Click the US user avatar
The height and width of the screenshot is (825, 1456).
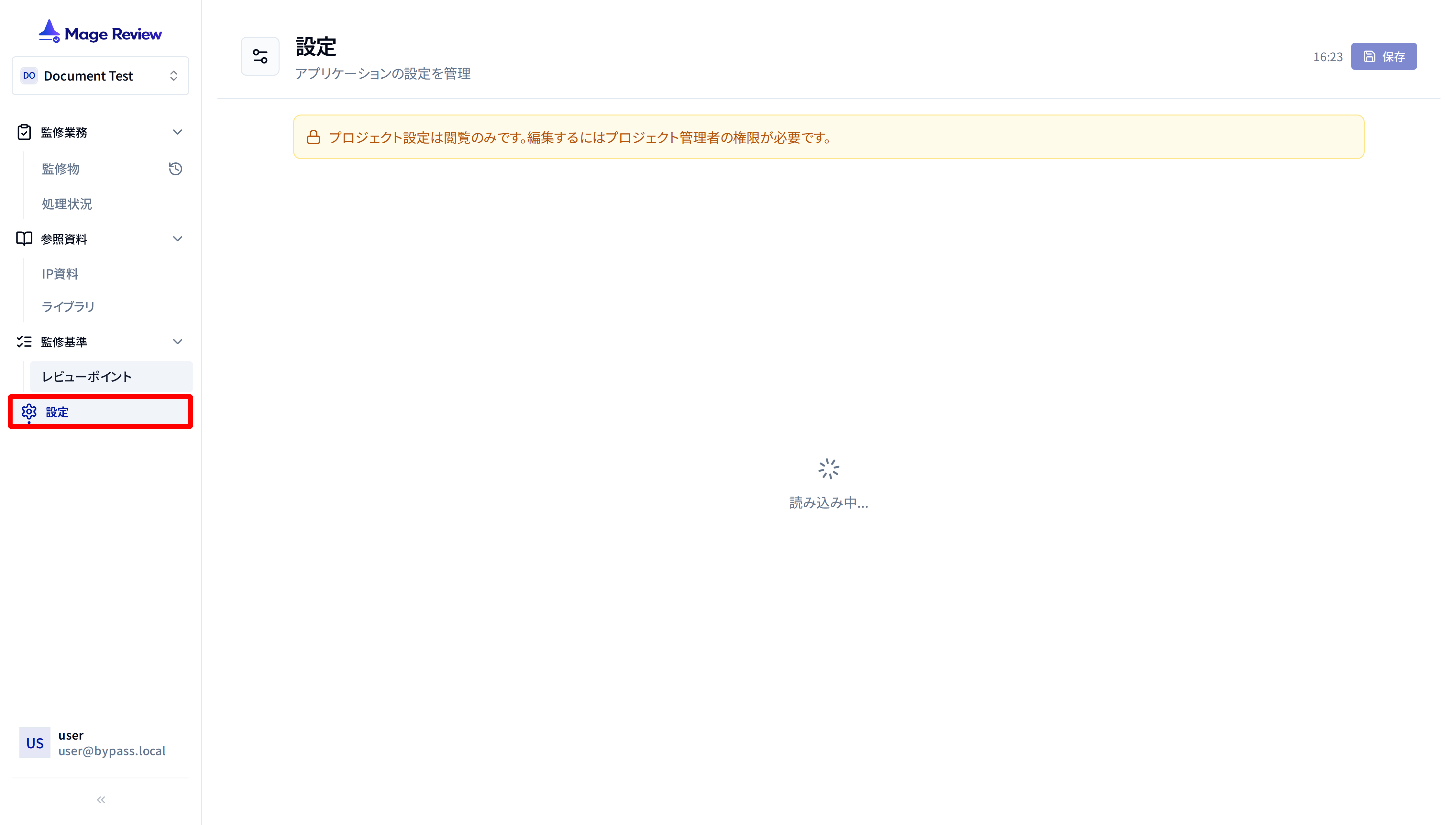pyautogui.click(x=35, y=743)
